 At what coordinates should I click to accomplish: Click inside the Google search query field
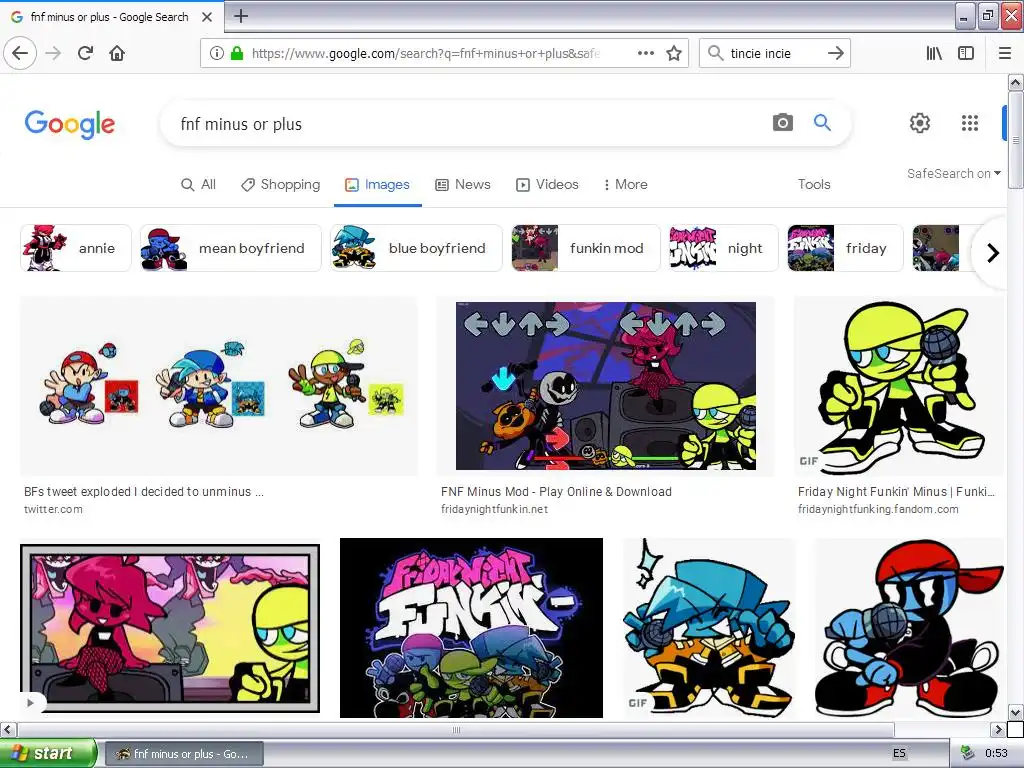(x=470, y=123)
